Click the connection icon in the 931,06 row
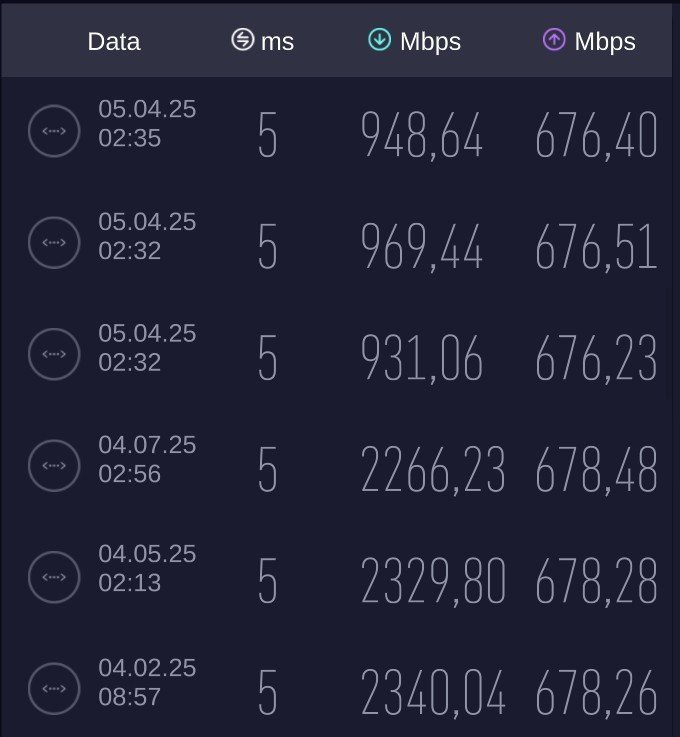The width and height of the screenshot is (680, 737). 54,354
